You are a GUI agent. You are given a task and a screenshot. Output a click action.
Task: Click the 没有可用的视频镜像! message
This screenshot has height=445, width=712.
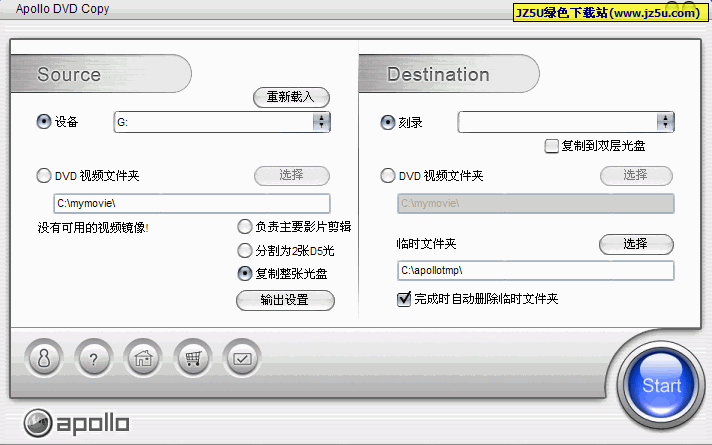point(93,227)
